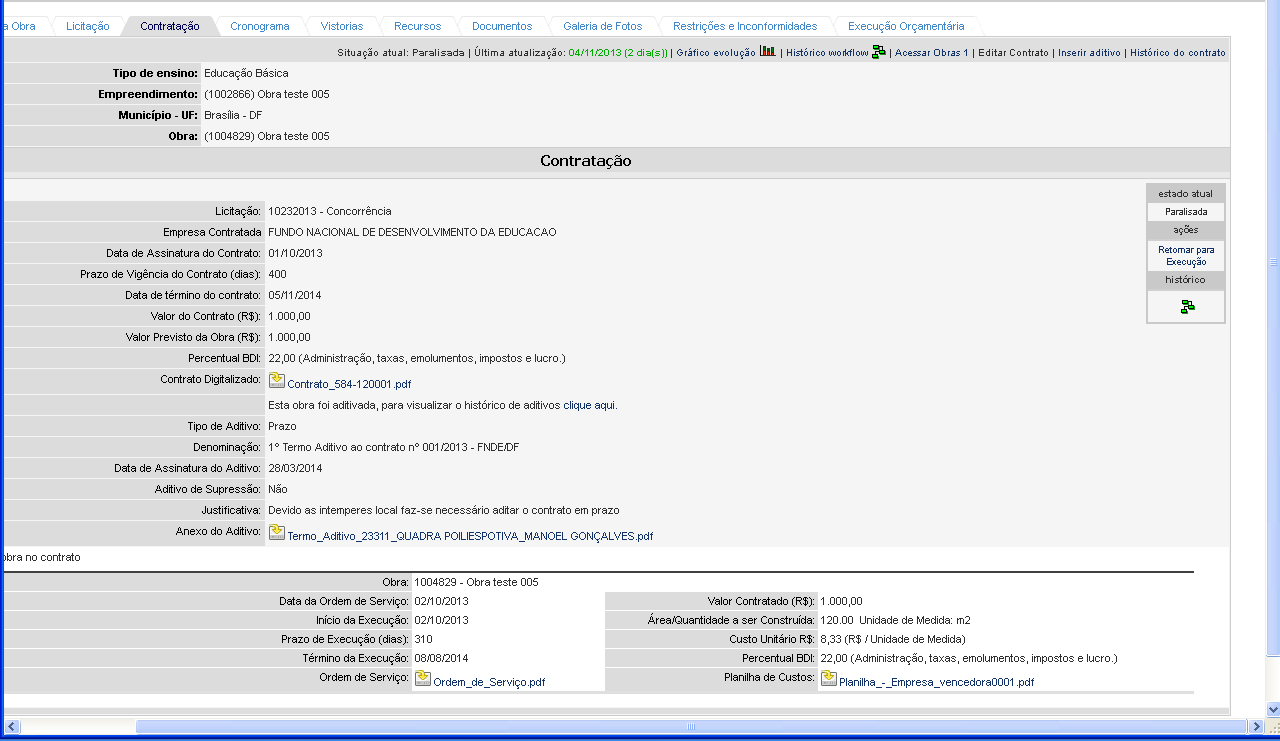Click the horizontal scrollbar thumb
Image resolution: width=1280 pixels, height=741 pixels.
click(x=689, y=726)
